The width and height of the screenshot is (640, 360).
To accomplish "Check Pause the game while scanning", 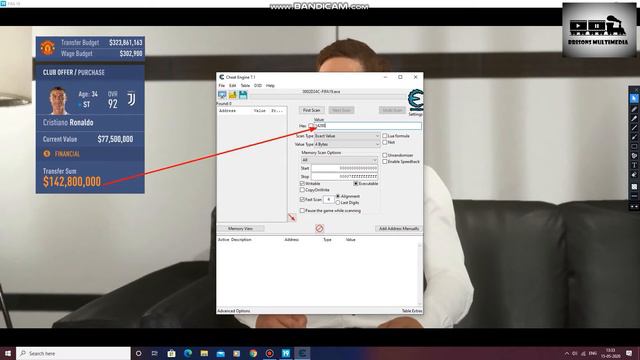I will (x=302, y=211).
